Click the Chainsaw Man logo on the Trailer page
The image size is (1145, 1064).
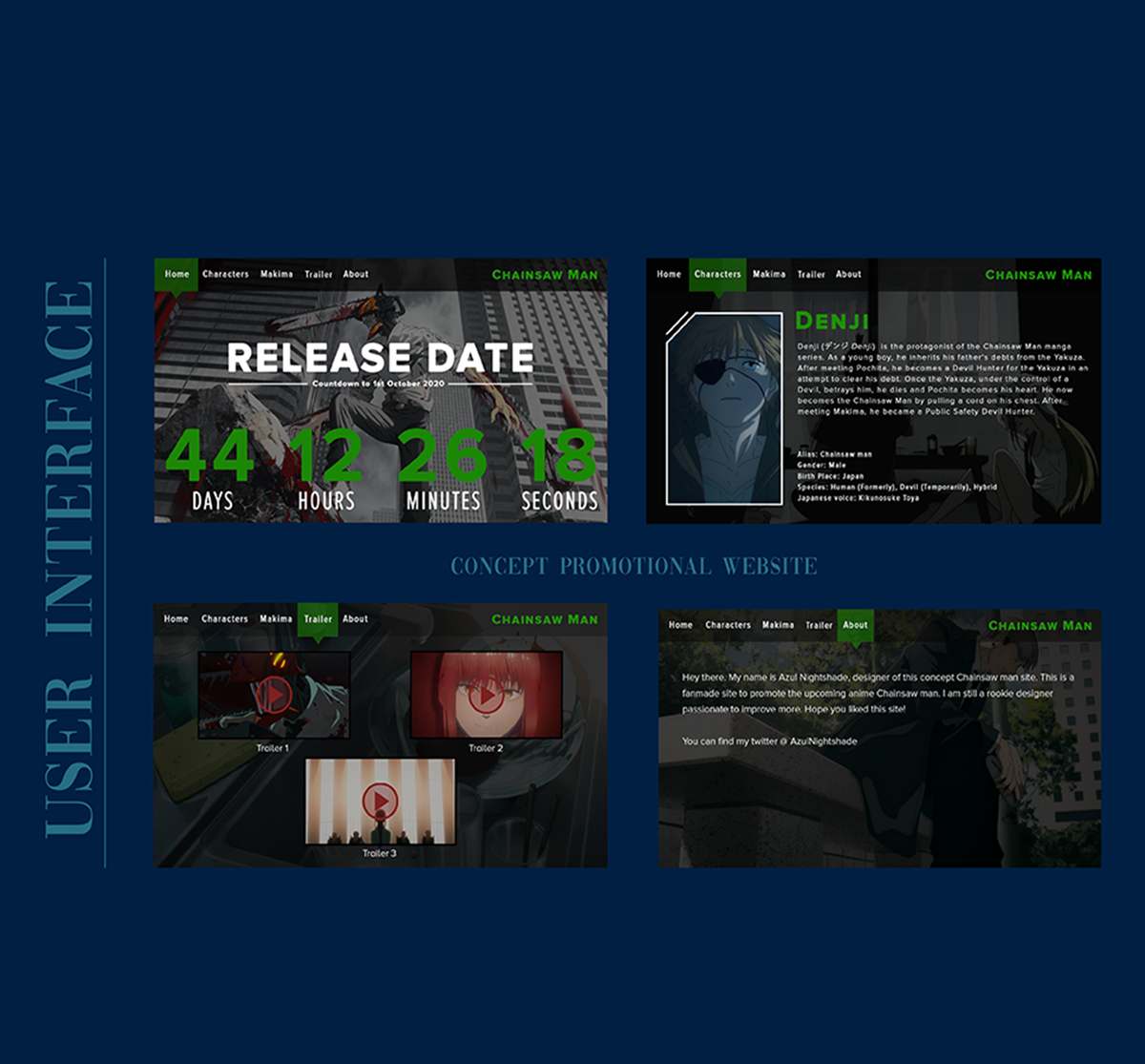(545, 619)
